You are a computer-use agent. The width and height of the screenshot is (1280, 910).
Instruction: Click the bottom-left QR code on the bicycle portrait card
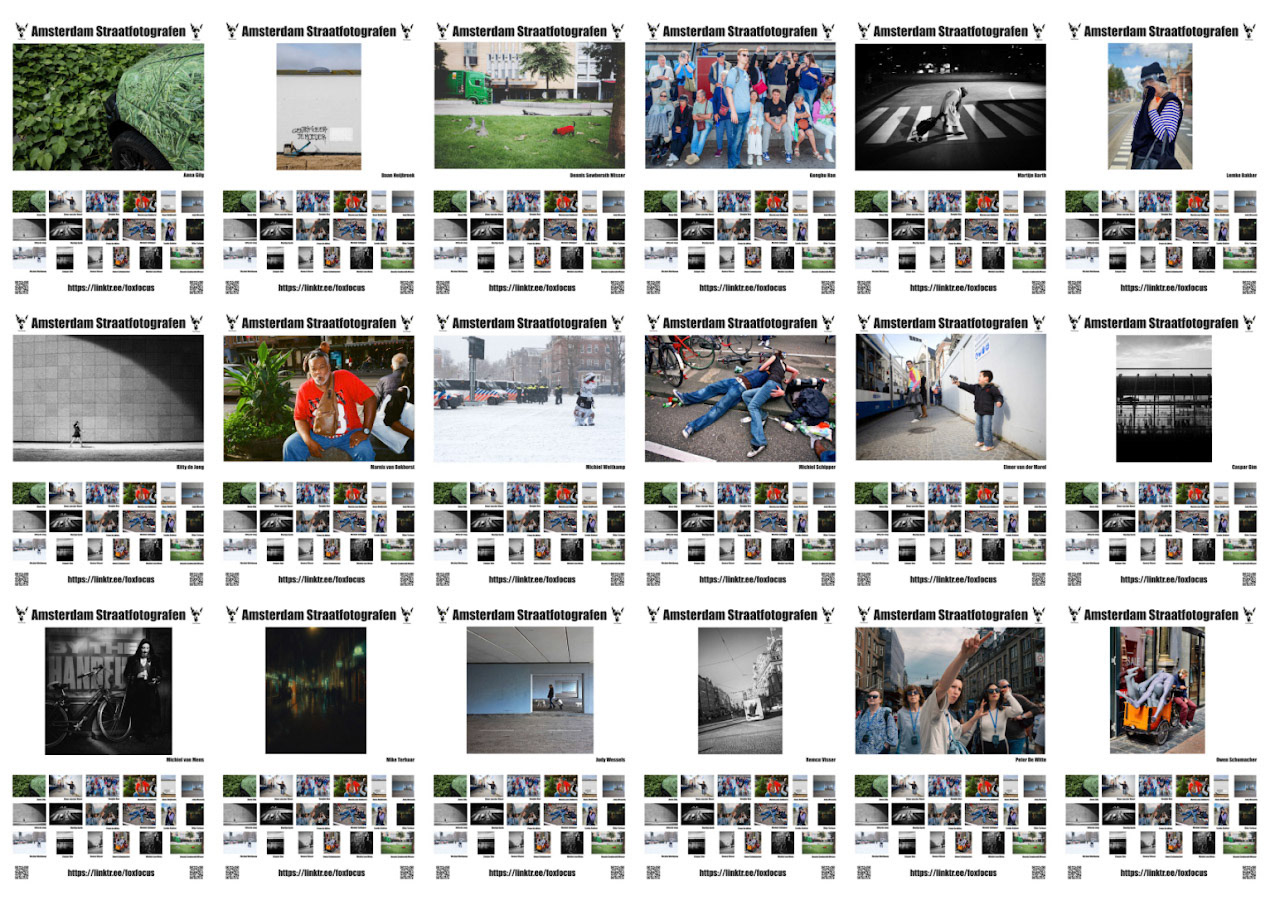[x=21, y=872]
